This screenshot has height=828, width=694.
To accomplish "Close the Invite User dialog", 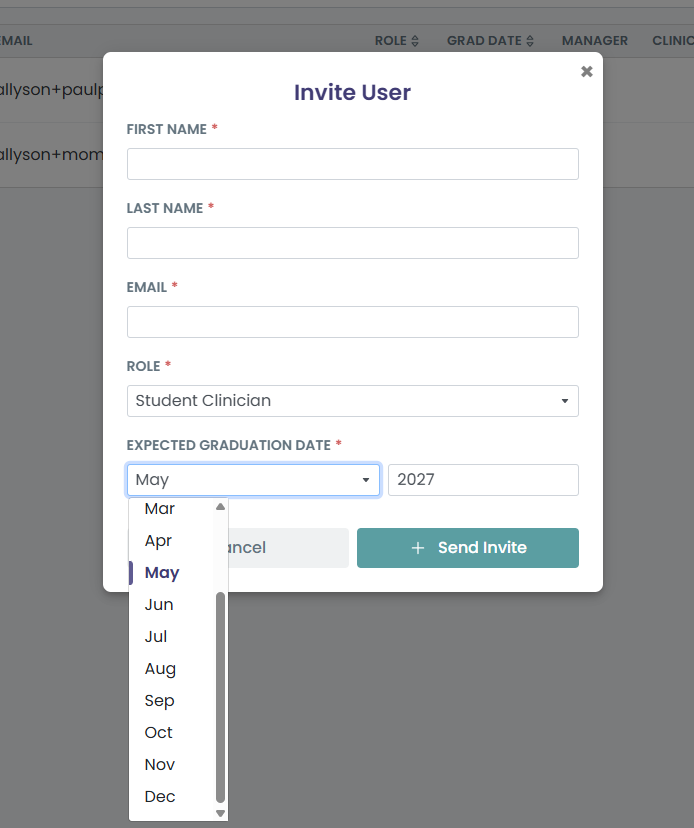I will (586, 71).
